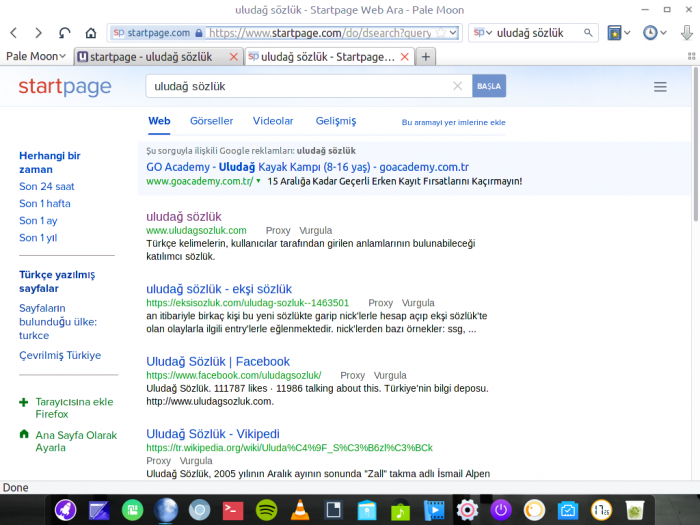This screenshot has height=525, width=700.
Task: Click 'Sayfaların bulunduğu ülke: turkce'
Action: [x=58, y=321]
